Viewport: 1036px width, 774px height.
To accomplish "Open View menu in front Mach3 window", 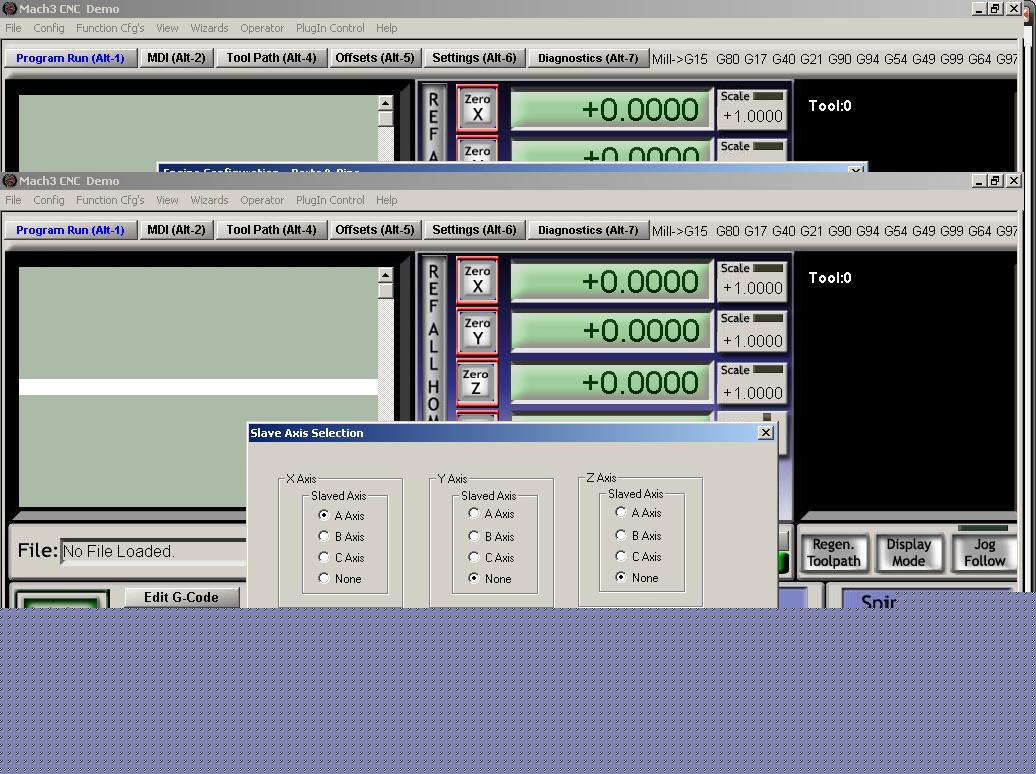I will [167, 200].
